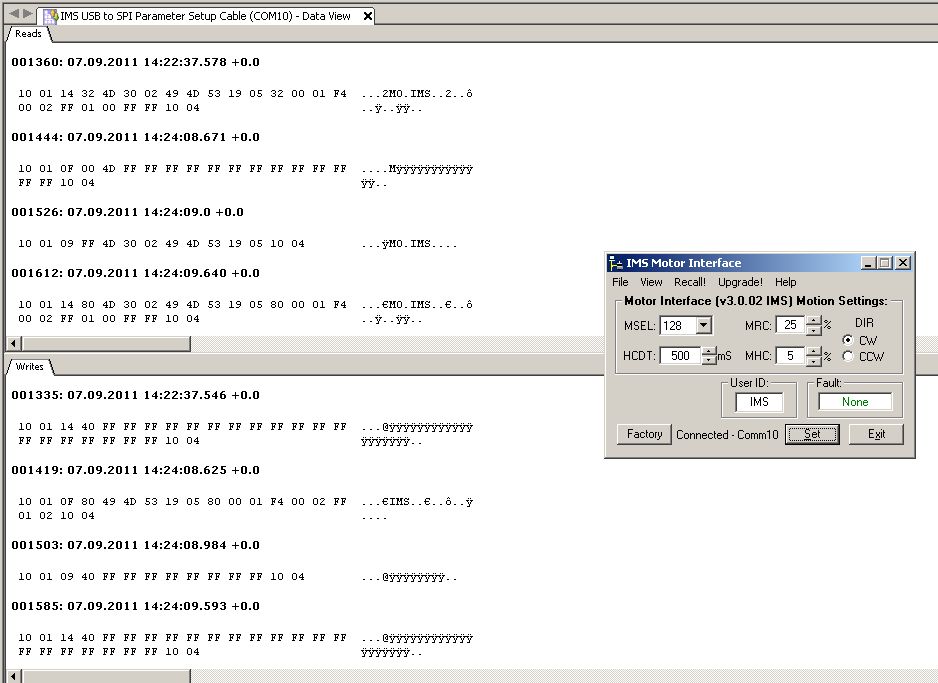Click the User ID field containing IMS

click(759, 402)
